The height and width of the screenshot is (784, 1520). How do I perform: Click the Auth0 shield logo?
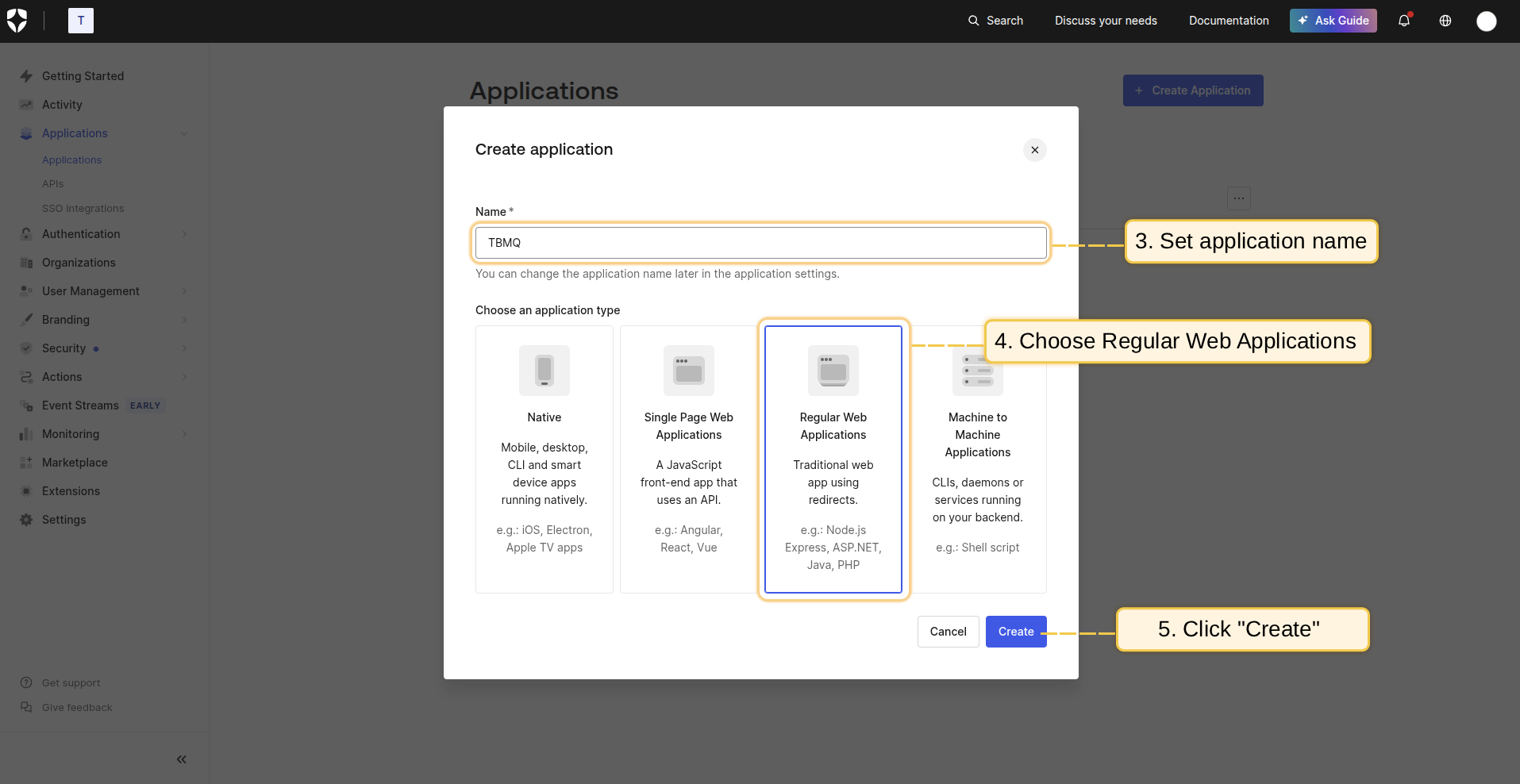pos(17,21)
